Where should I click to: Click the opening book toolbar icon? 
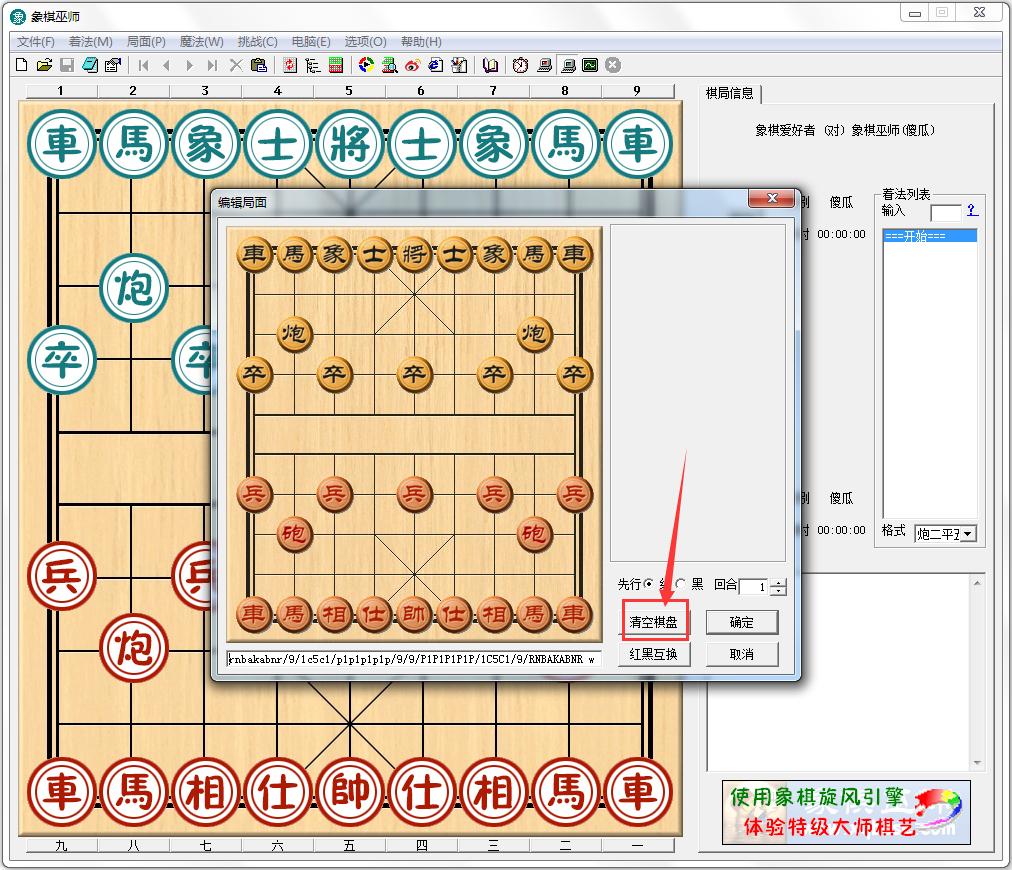[x=491, y=65]
